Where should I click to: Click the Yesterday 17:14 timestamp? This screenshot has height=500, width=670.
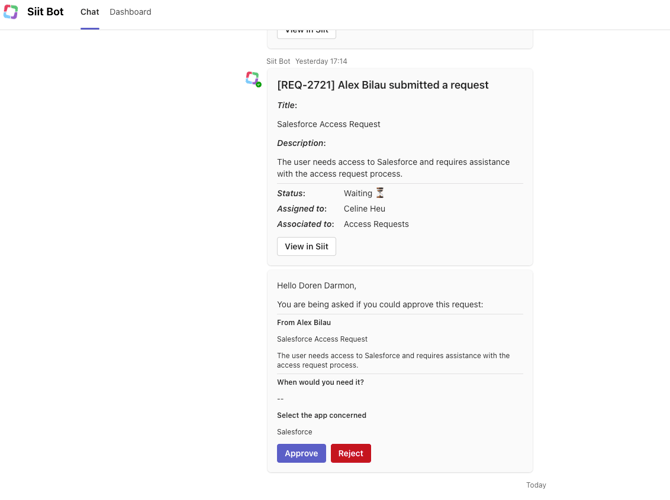pos(321,61)
